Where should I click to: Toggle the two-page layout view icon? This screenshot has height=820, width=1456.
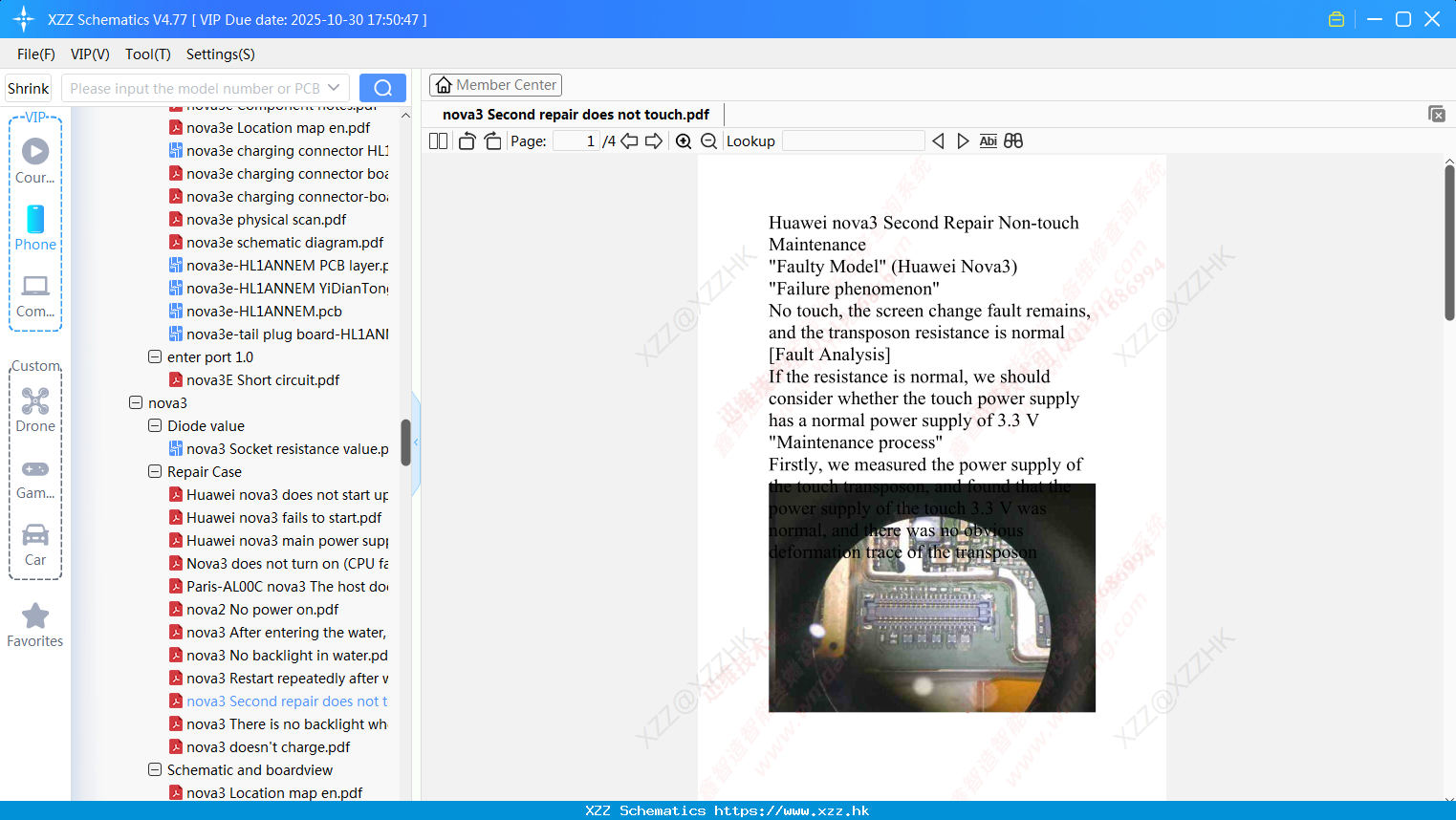438,141
